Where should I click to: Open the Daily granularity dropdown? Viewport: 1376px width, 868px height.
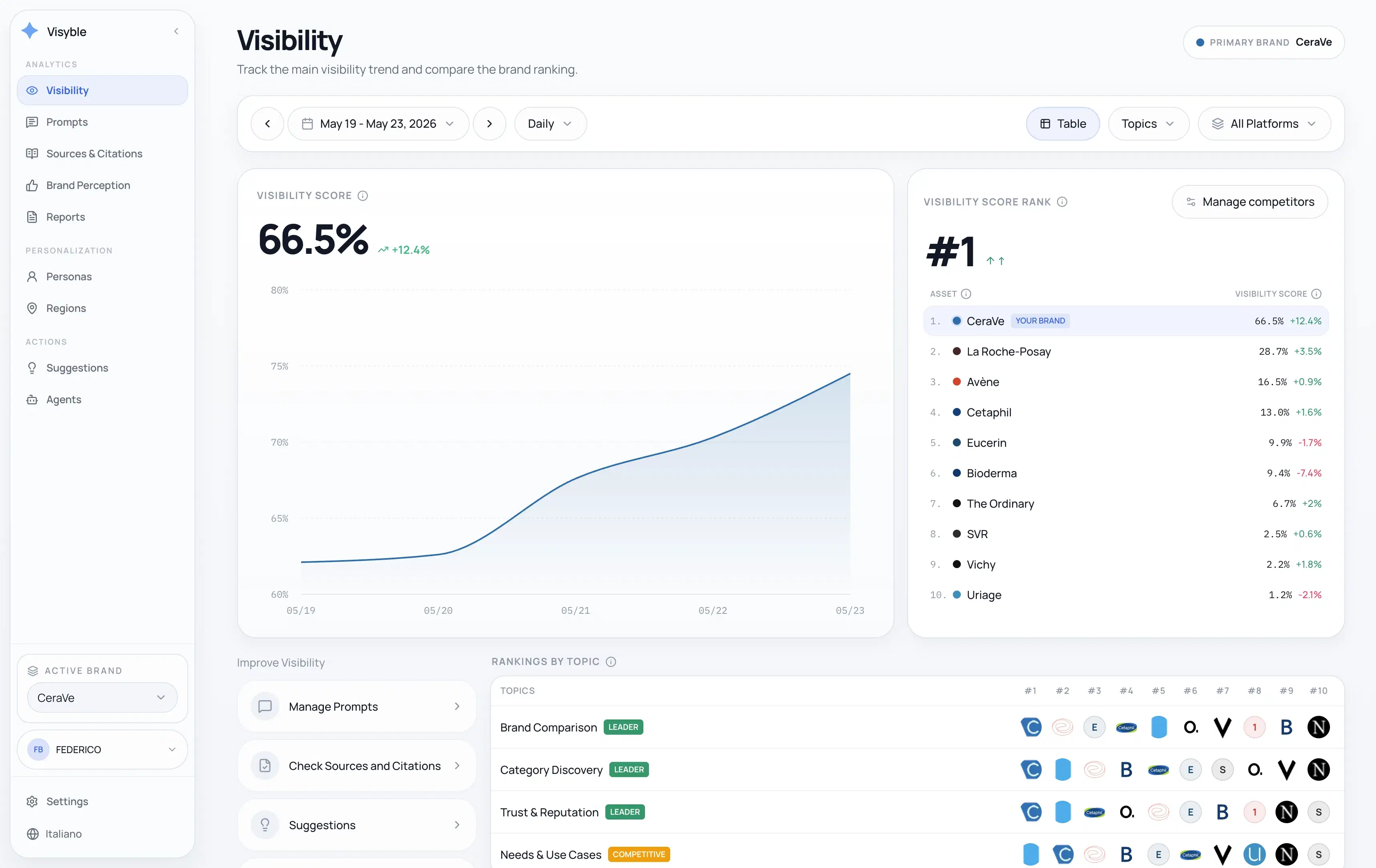tap(550, 123)
